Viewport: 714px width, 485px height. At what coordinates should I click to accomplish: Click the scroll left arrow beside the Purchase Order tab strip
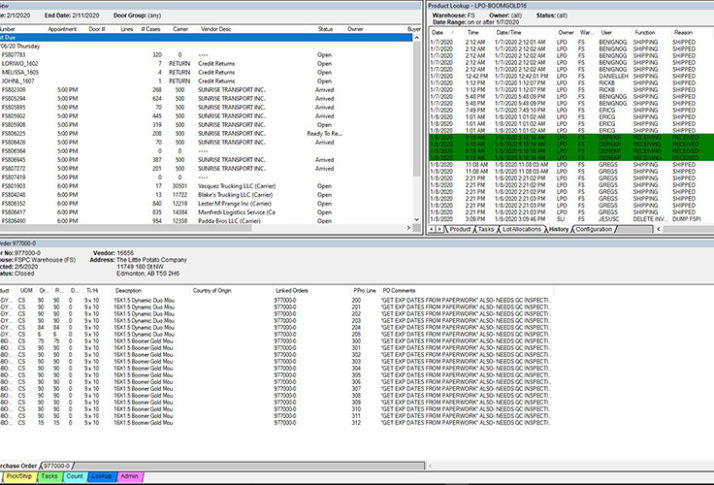[430, 465]
